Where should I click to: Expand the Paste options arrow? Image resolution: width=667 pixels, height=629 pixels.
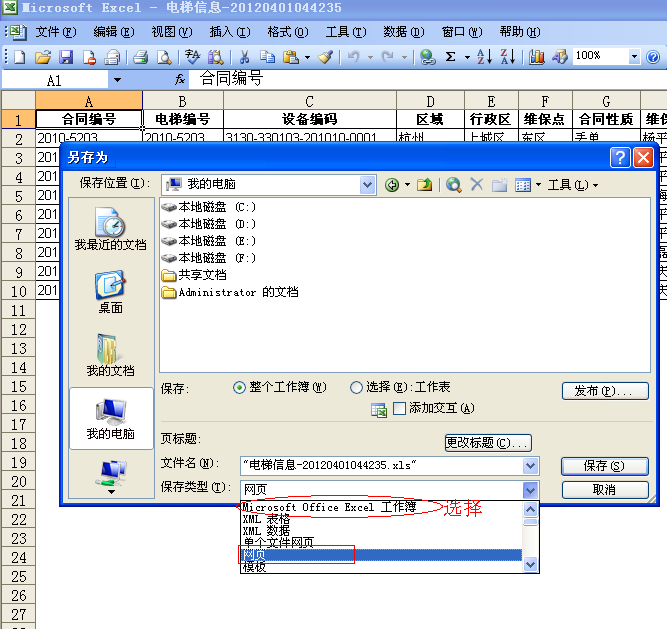point(307,57)
